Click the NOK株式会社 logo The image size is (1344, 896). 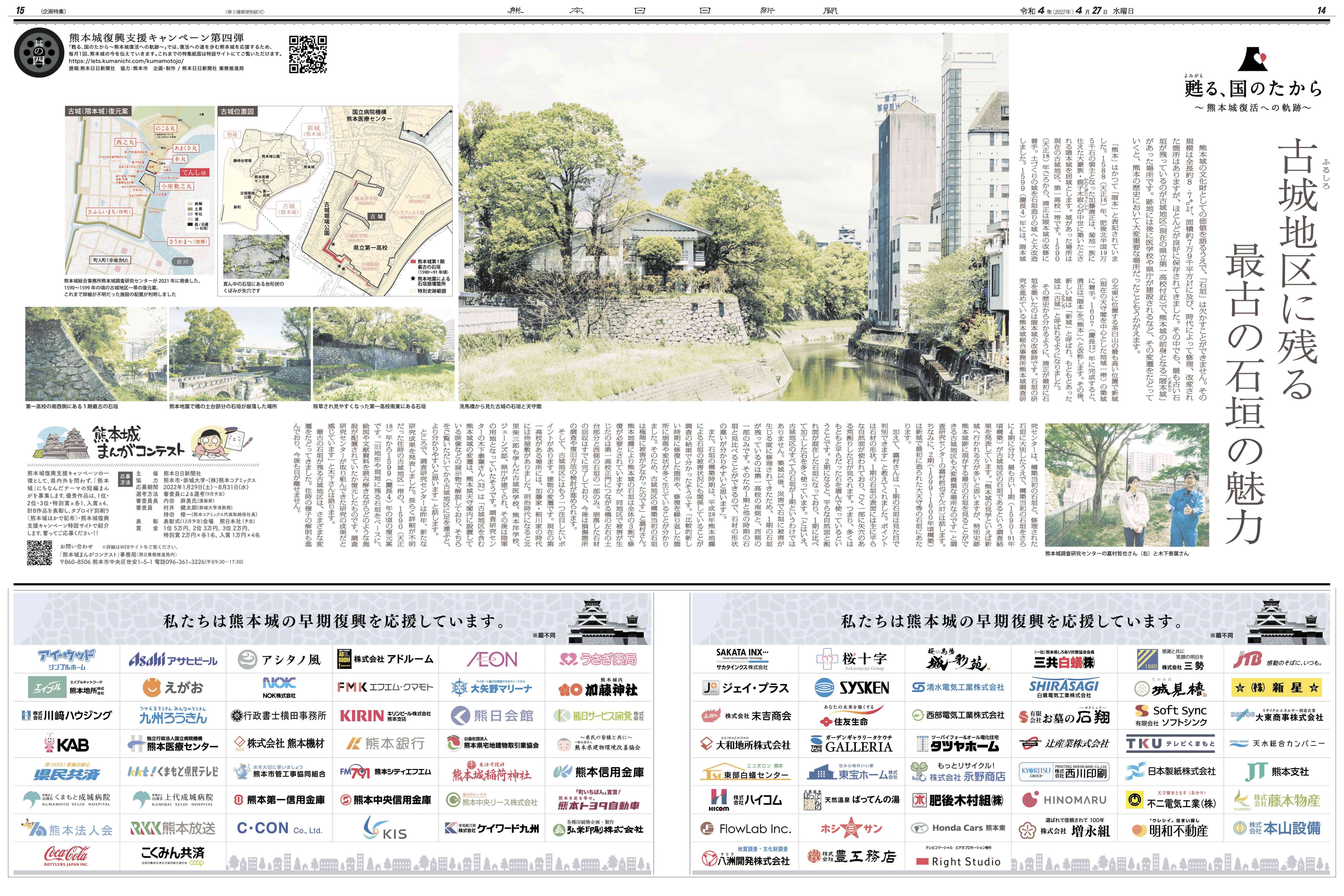[279, 687]
